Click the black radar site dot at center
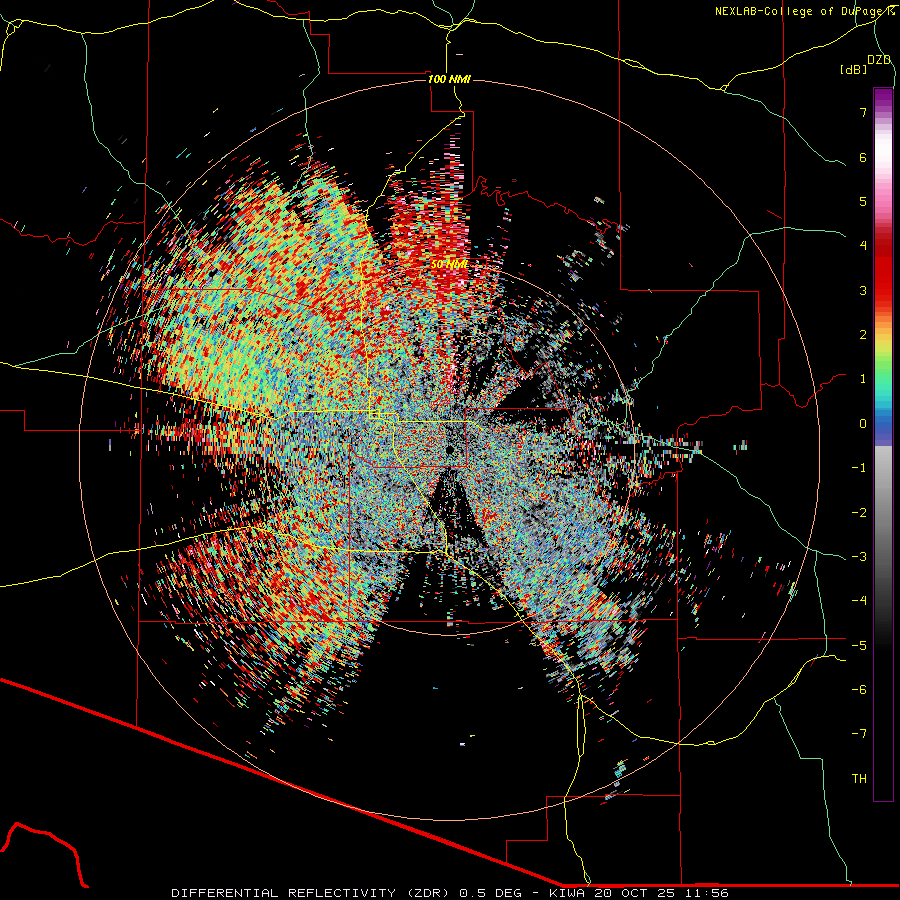This screenshot has height=900, width=900. point(449,449)
